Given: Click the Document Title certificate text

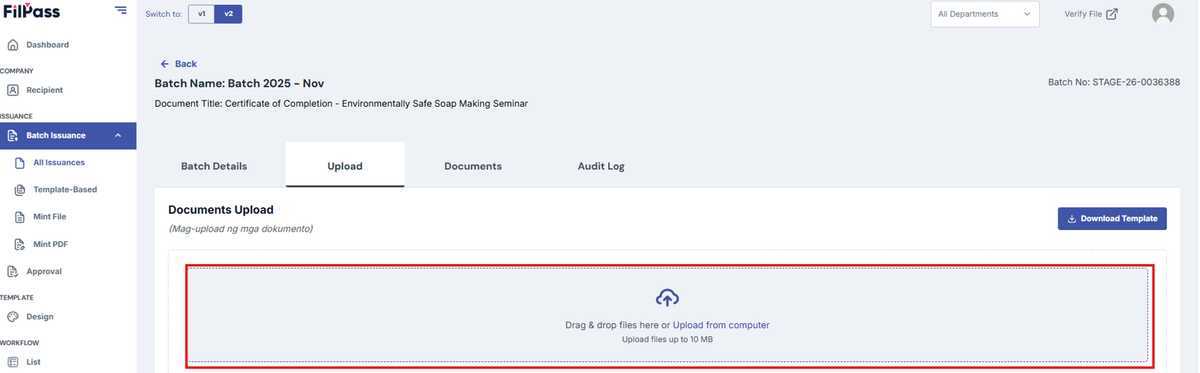Looking at the screenshot, I should point(341,103).
